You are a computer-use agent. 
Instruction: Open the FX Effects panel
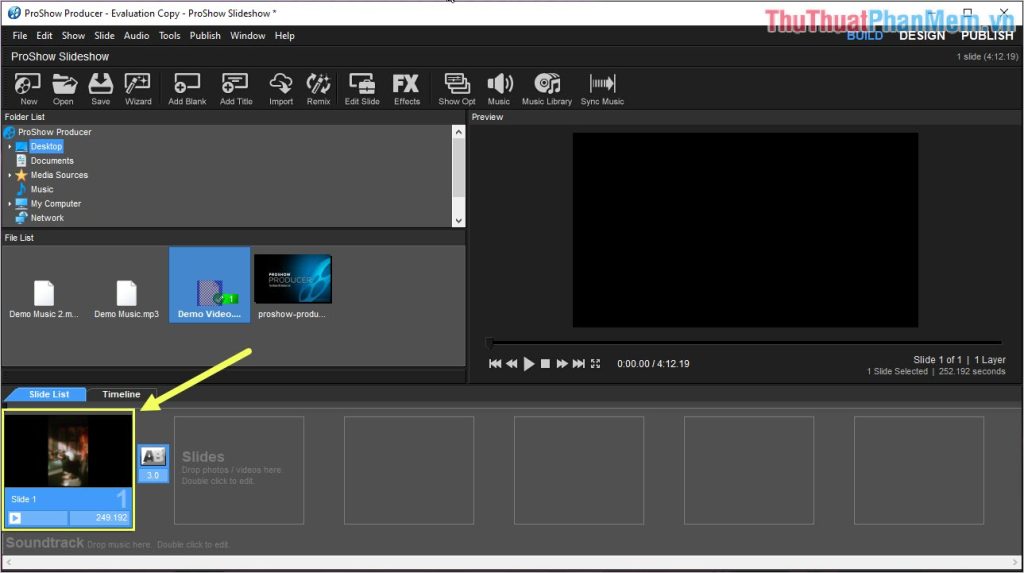pos(406,88)
